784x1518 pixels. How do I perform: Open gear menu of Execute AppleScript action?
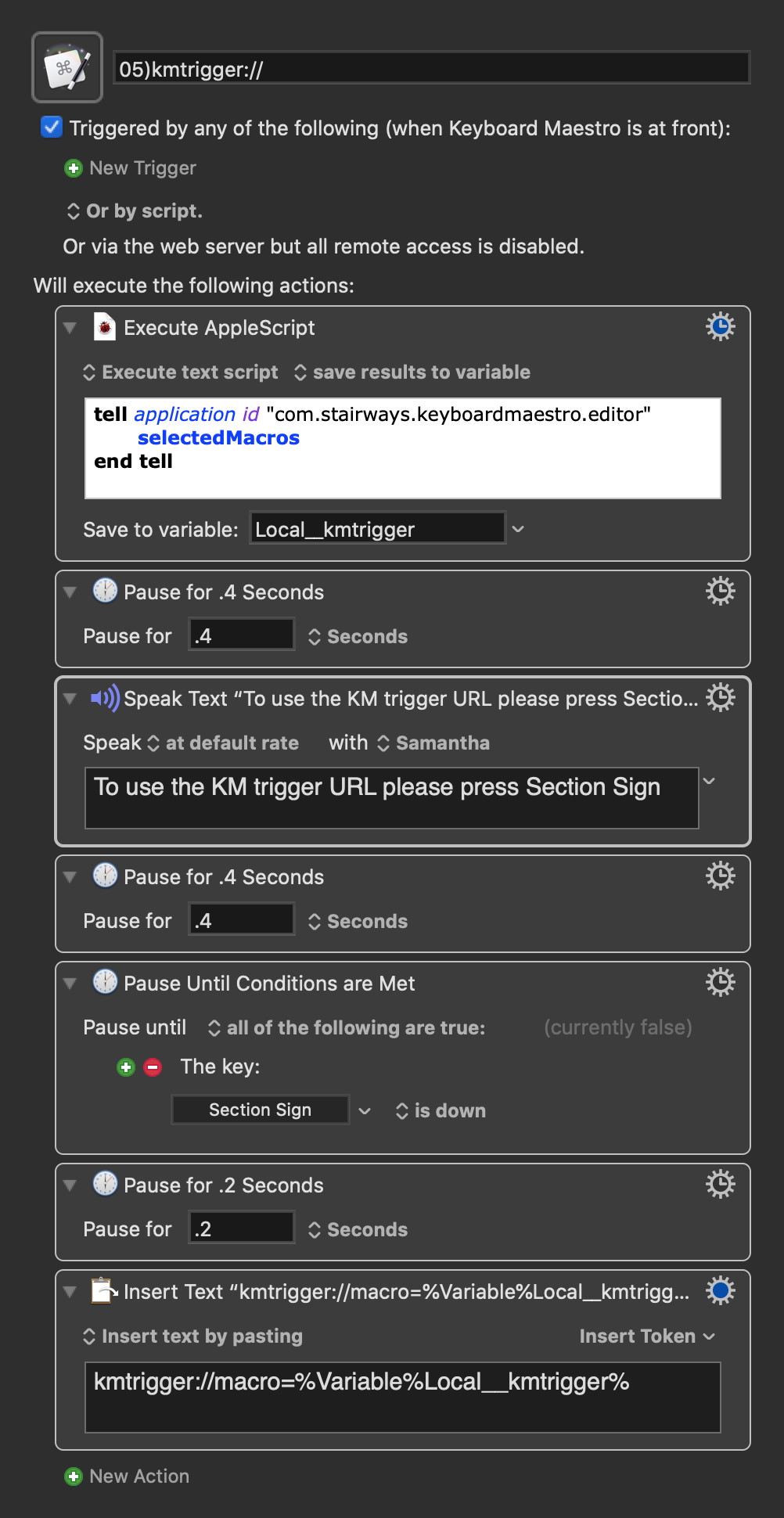(720, 326)
